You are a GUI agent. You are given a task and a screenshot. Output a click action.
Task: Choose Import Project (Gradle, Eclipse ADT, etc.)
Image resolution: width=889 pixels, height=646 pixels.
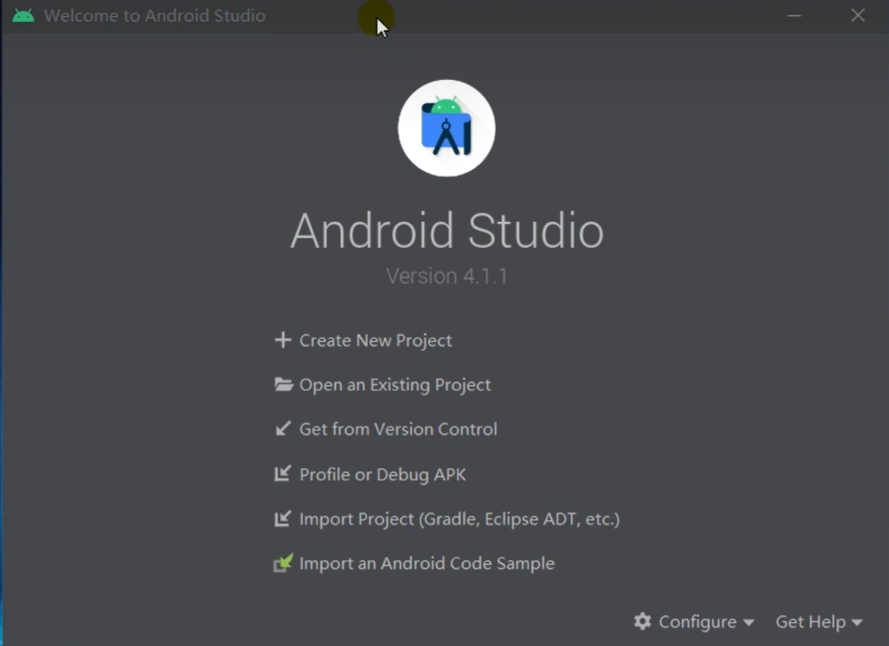pyautogui.click(x=460, y=520)
